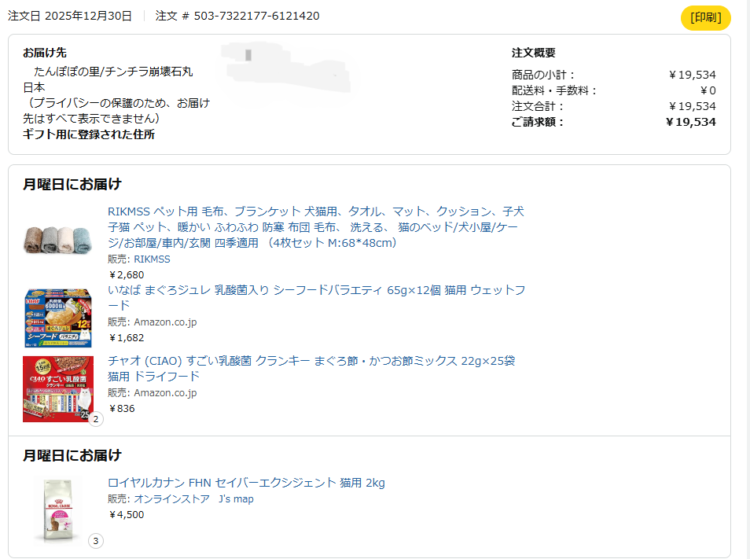Click the CIAO クランキー product image
750x559 pixels.
coord(57,388)
